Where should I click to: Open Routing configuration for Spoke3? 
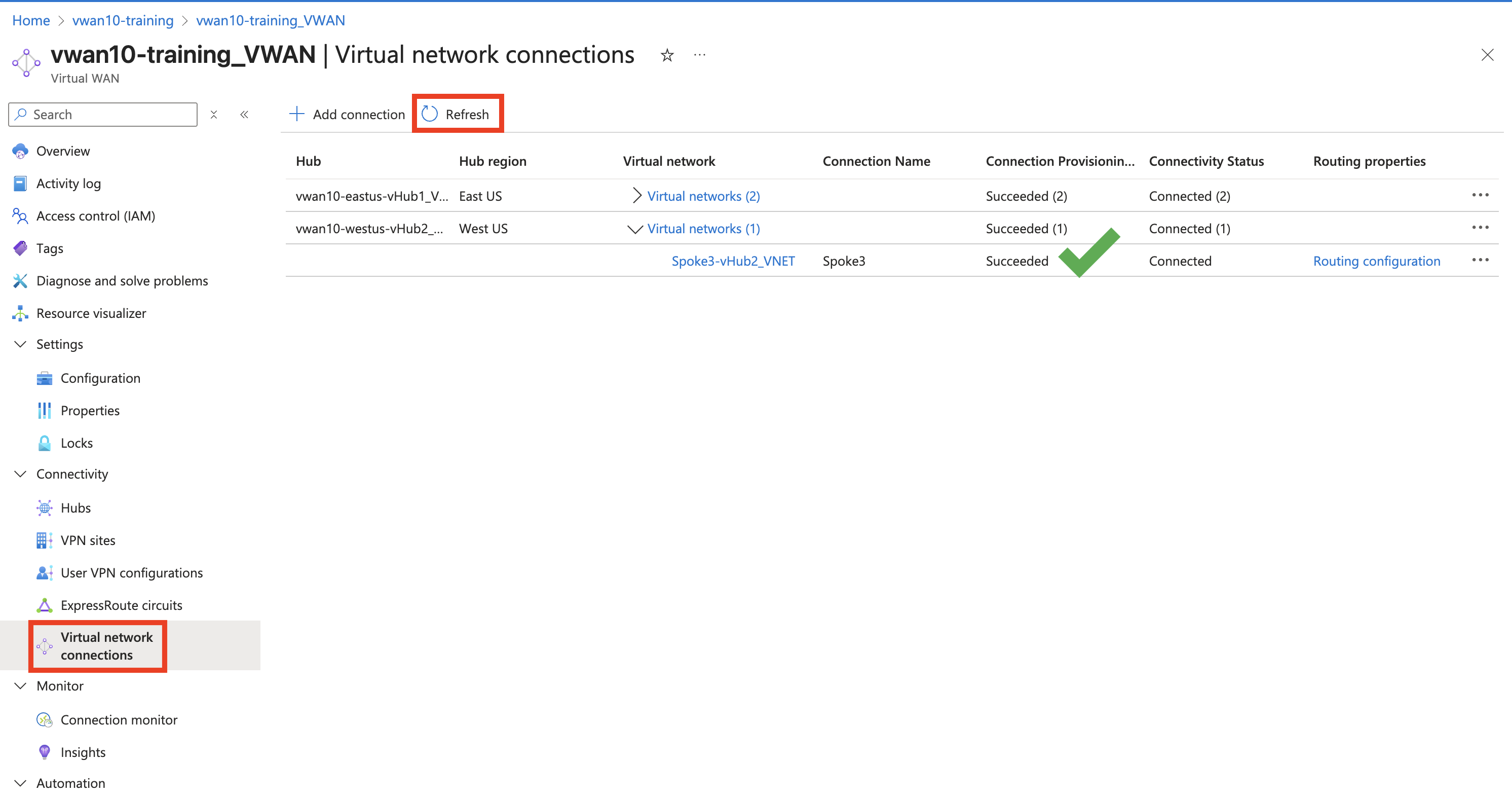(x=1376, y=261)
